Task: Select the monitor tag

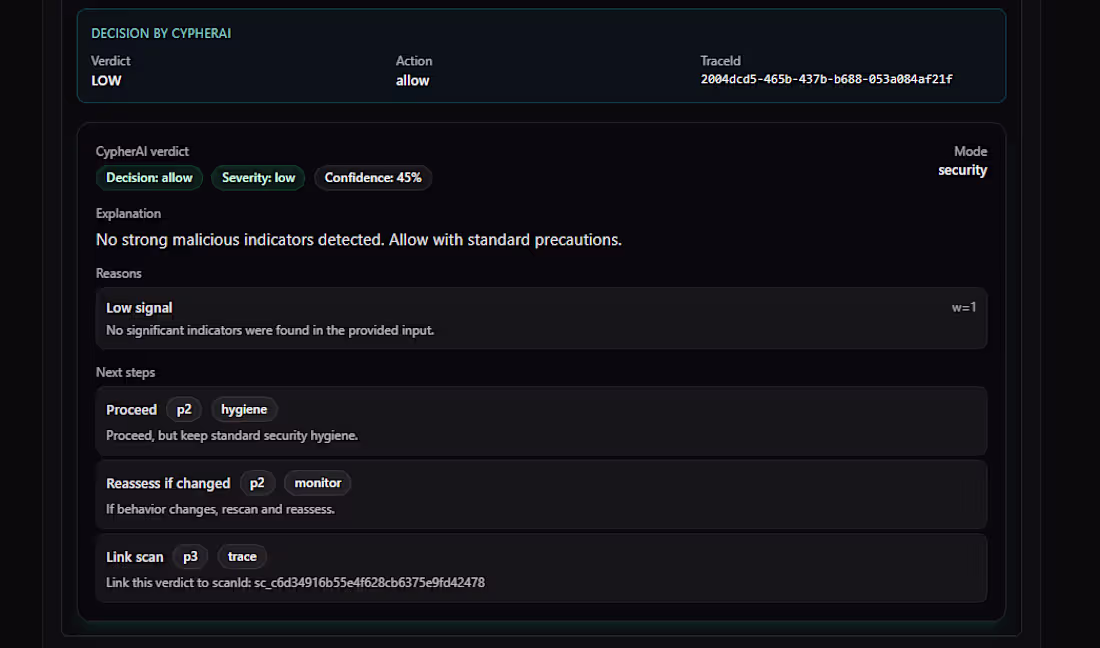Action: coord(317,483)
